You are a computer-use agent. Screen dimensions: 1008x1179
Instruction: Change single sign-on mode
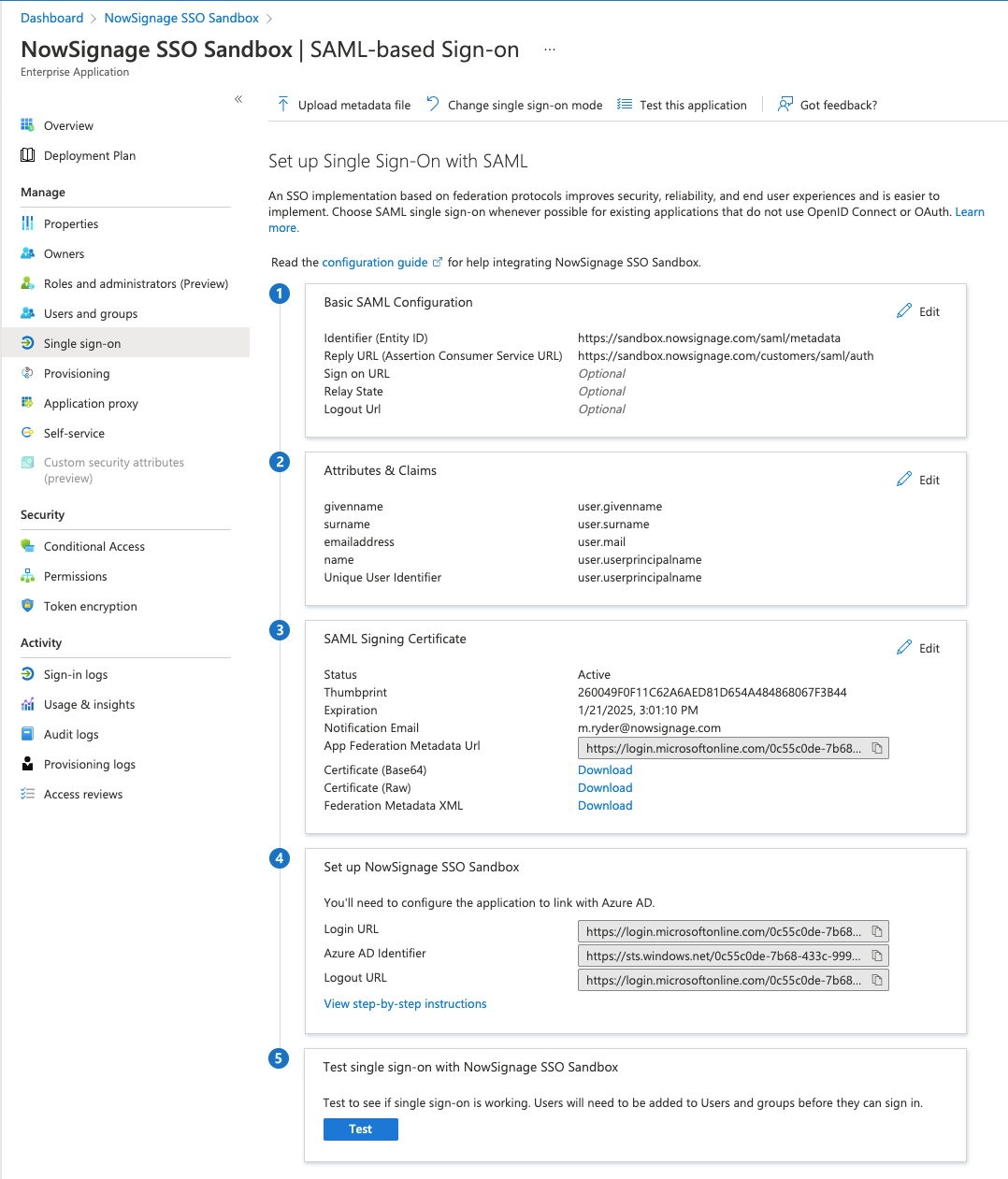513,105
